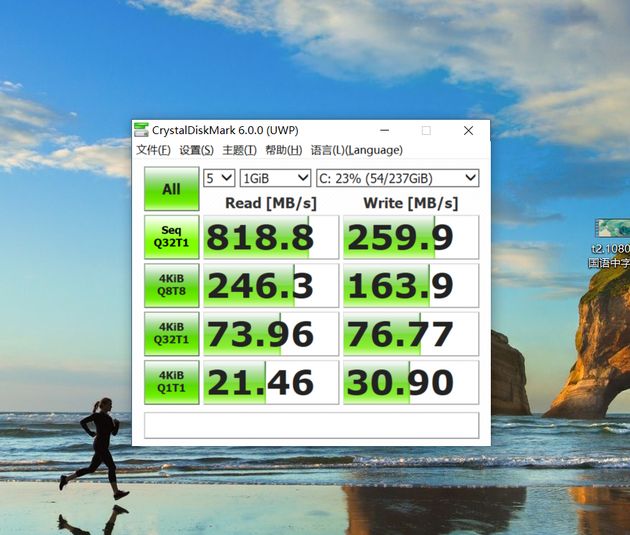Click the sequential read result 818.8

271,237
